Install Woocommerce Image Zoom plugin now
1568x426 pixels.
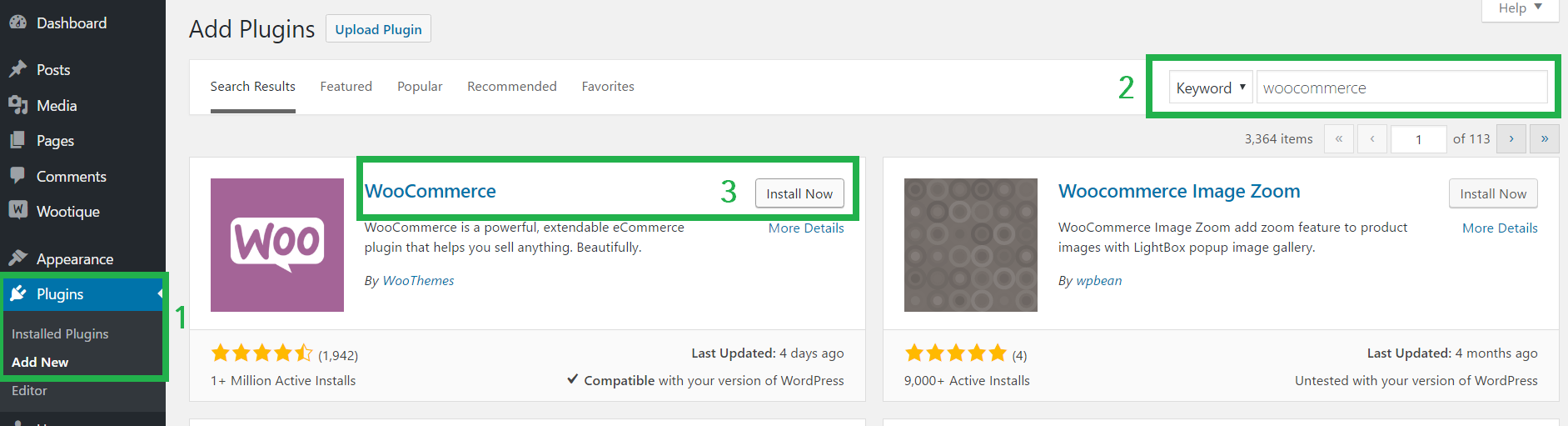click(1493, 193)
